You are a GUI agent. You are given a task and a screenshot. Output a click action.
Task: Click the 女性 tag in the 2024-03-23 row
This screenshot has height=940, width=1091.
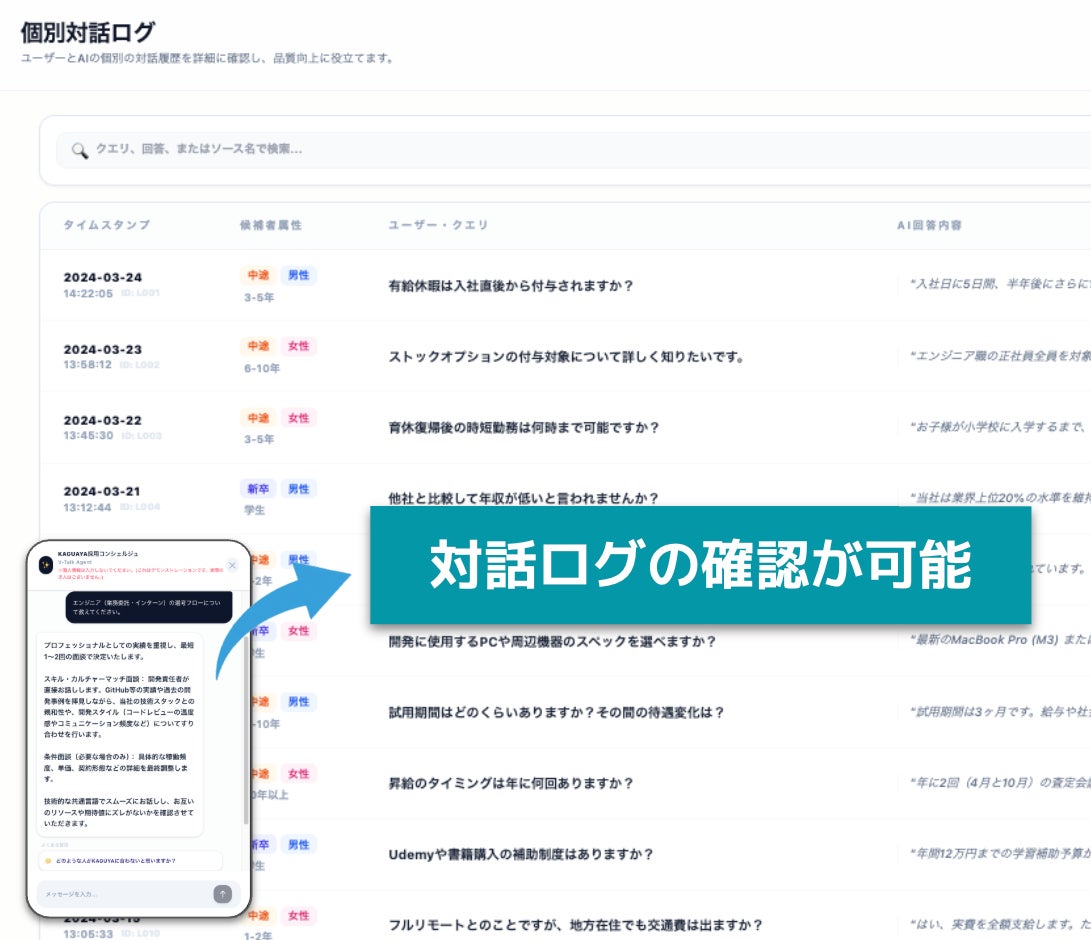tap(298, 346)
